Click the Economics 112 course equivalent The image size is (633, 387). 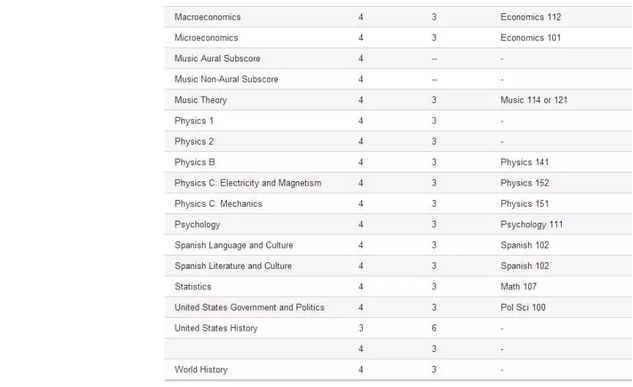tap(530, 17)
